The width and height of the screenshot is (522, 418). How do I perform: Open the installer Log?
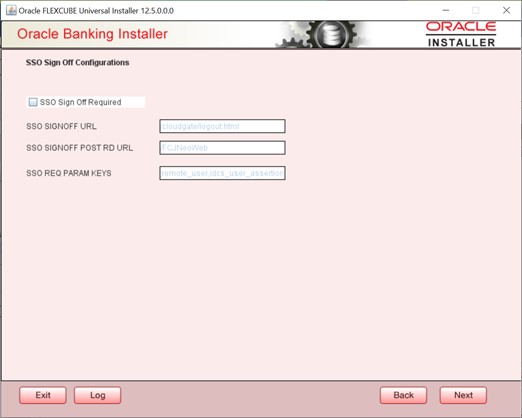click(x=97, y=395)
